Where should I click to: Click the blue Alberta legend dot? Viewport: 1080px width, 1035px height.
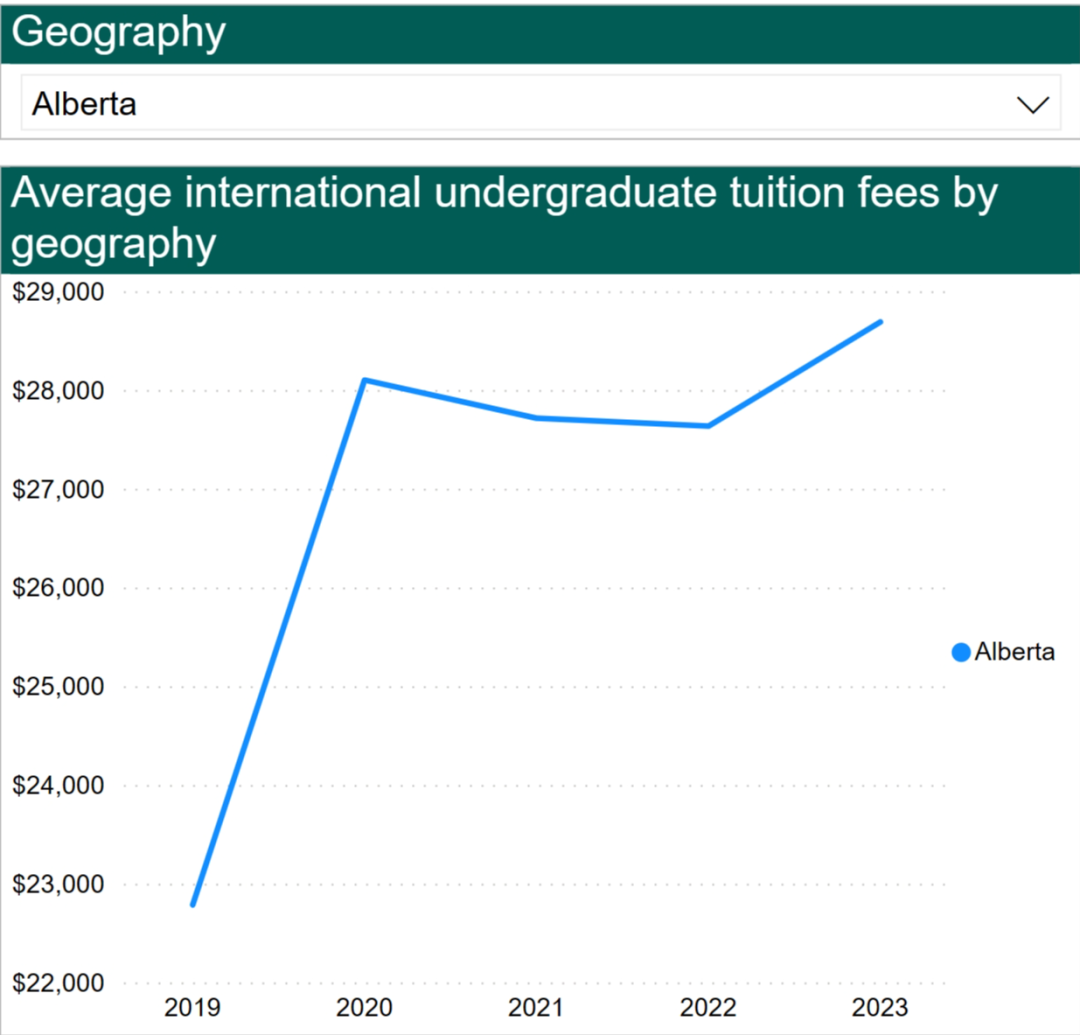click(x=961, y=651)
